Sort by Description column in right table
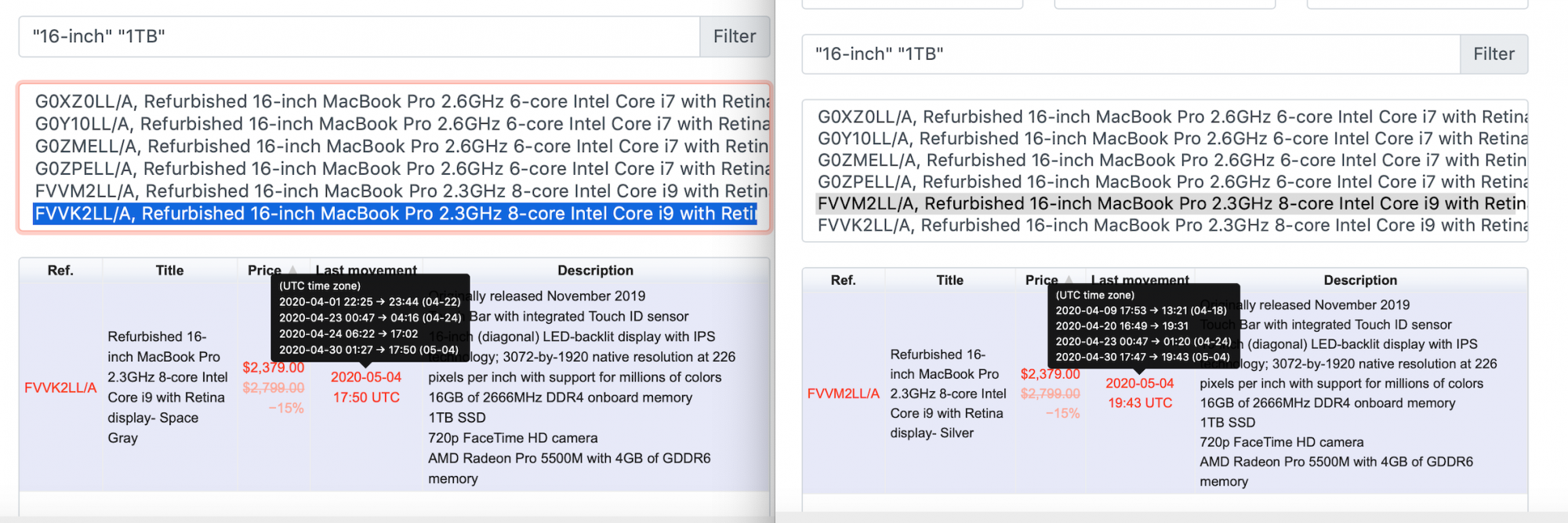The width and height of the screenshot is (1568, 523). pos(1360,280)
